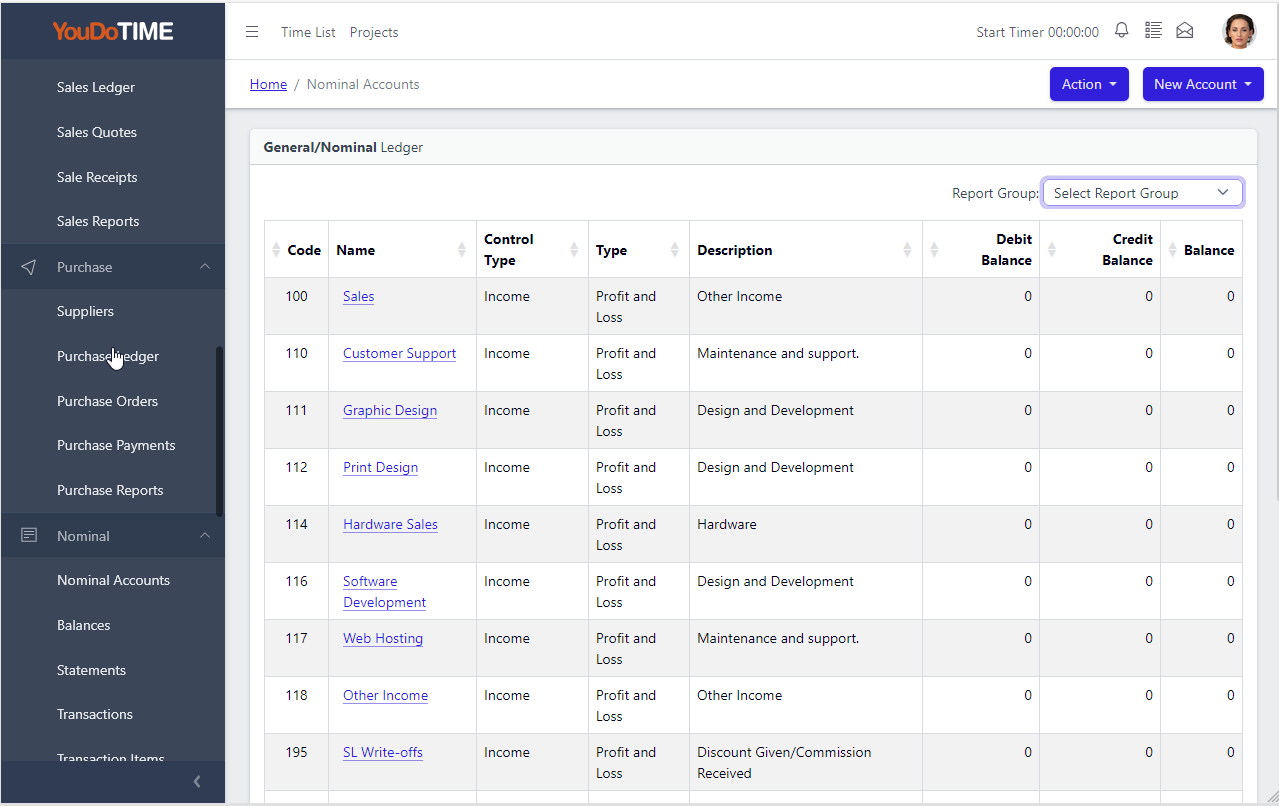Open Suppliers in sidebar
Image resolution: width=1279 pixels, height=806 pixels.
pyautogui.click(x=85, y=311)
